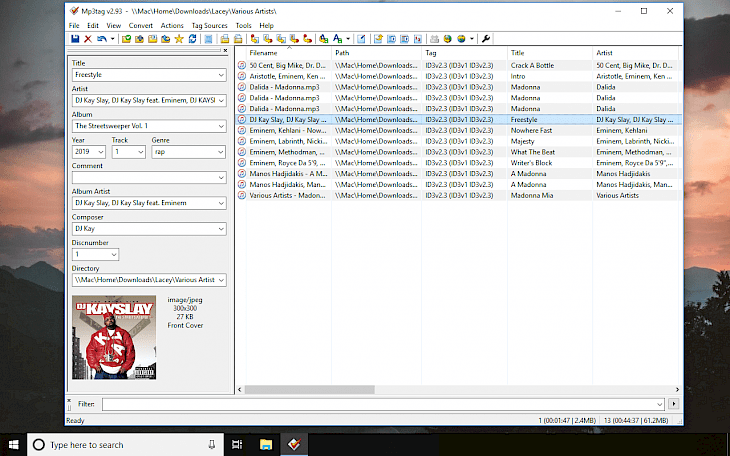Select the DJ Kay Slay album cover thumbnail
The image size is (730, 456).
tap(114, 337)
